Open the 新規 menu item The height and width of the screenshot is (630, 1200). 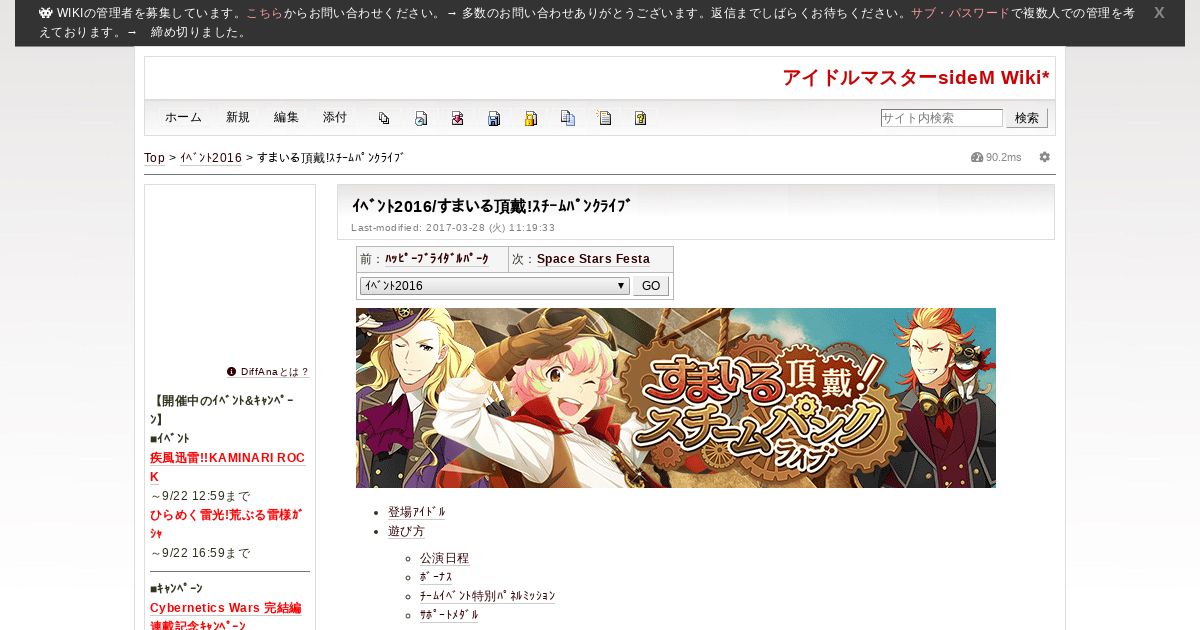238,117
